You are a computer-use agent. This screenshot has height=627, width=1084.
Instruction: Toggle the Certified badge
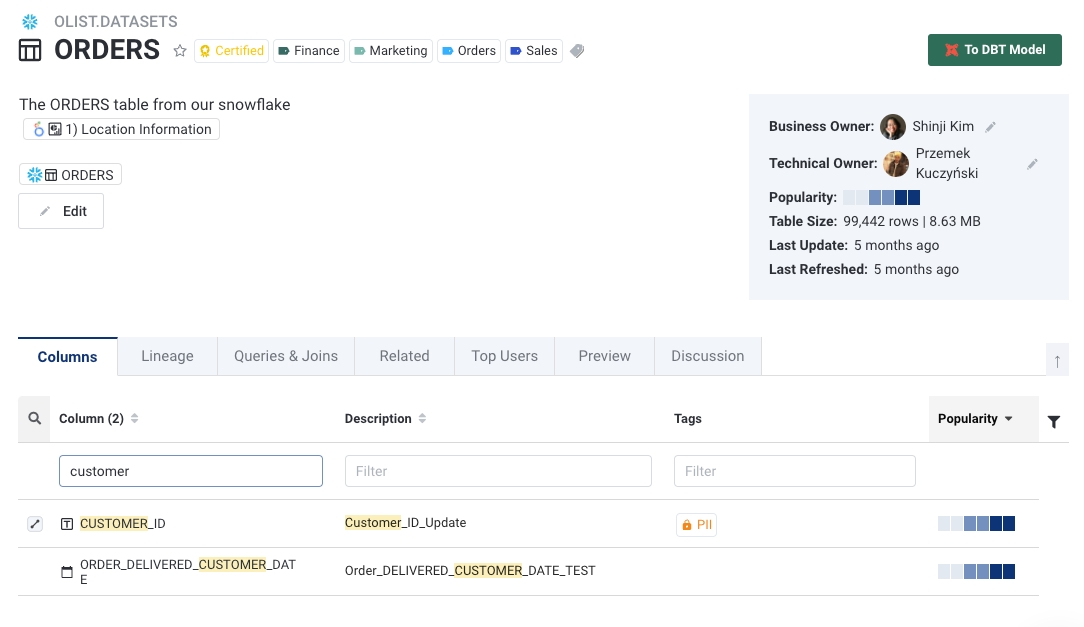pos(232,51)
